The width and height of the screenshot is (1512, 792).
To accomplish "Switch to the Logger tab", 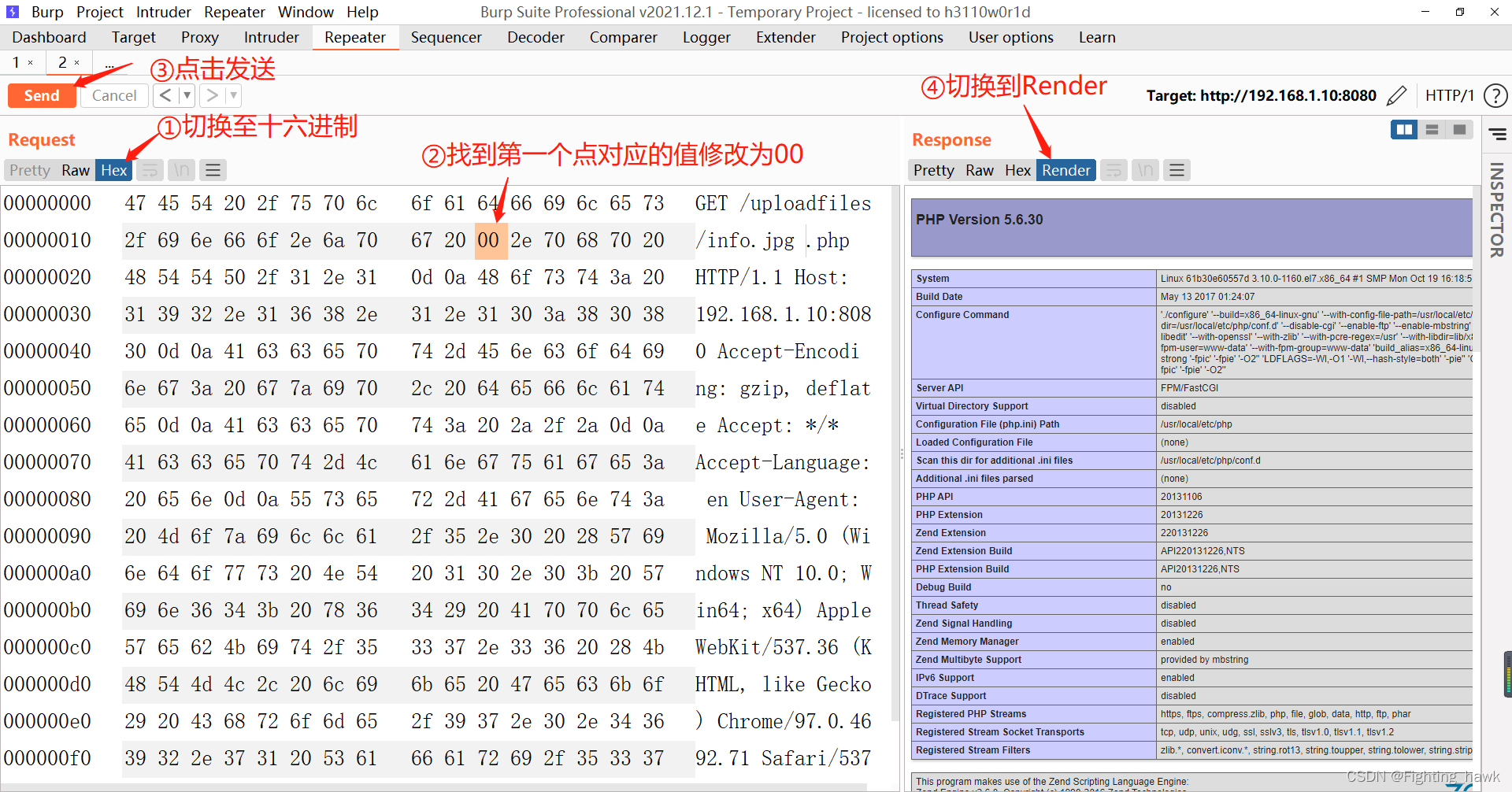I will (706, 37).
